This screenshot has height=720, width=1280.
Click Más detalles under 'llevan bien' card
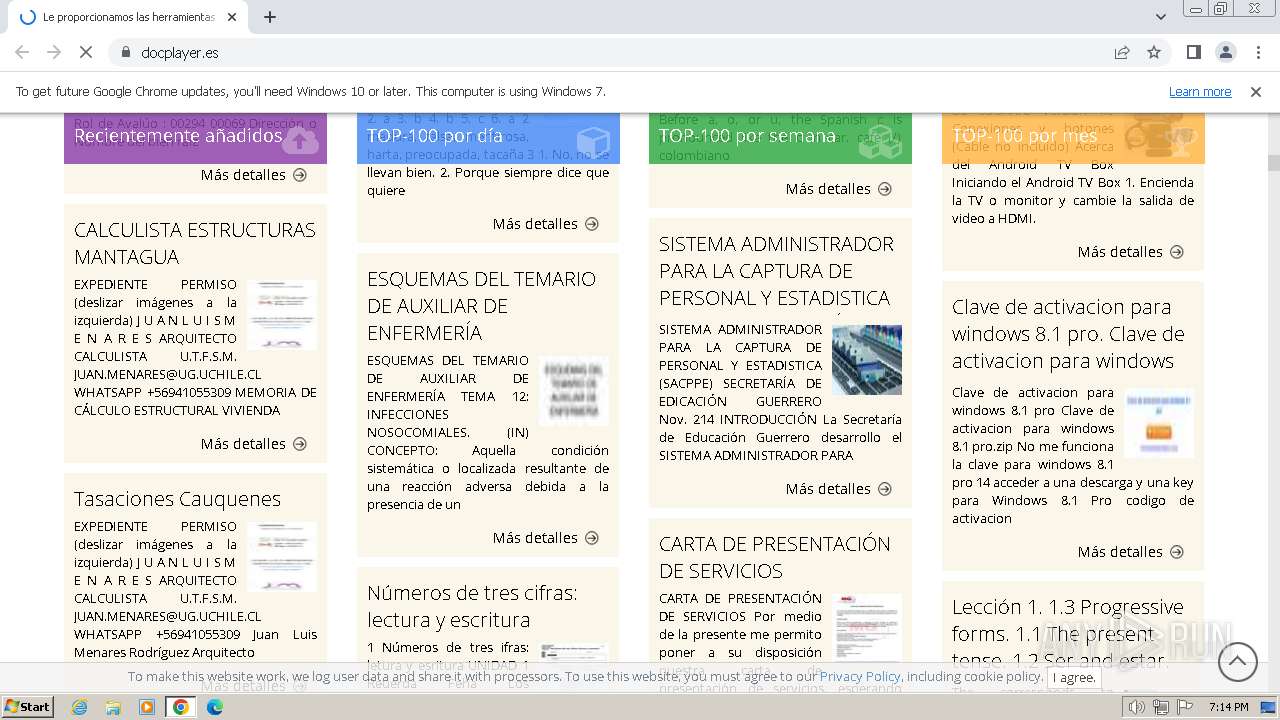546,224
